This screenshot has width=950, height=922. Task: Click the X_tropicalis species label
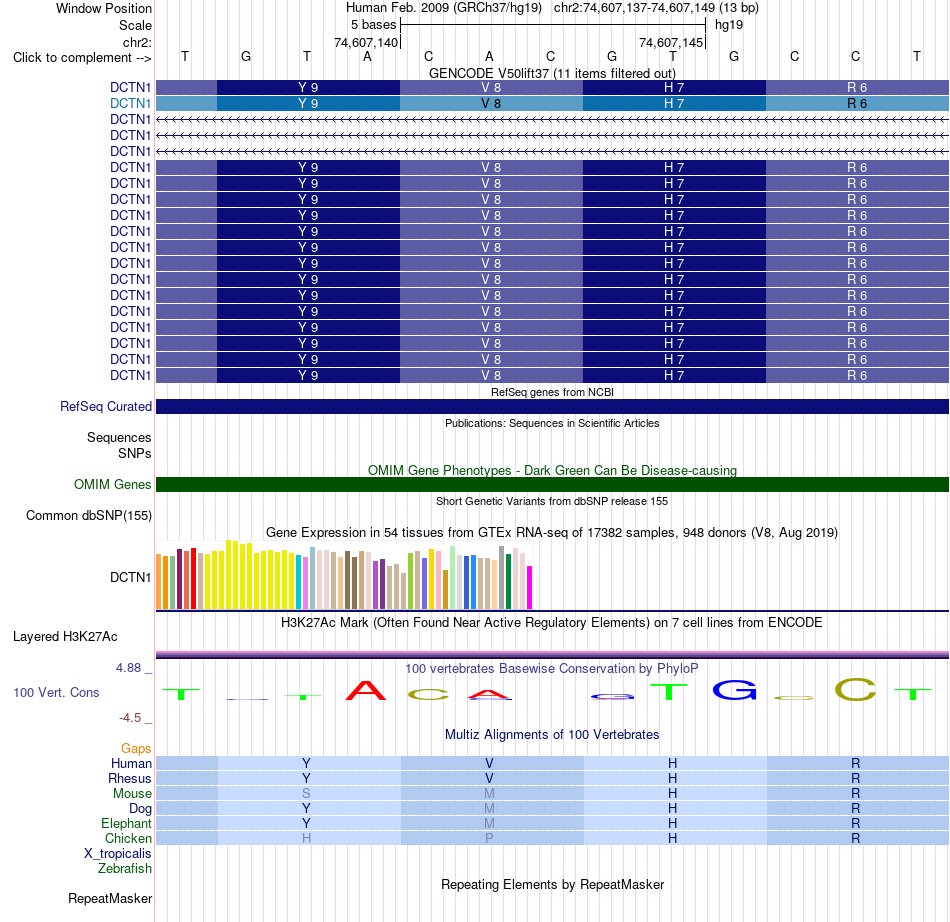[118, 854]
